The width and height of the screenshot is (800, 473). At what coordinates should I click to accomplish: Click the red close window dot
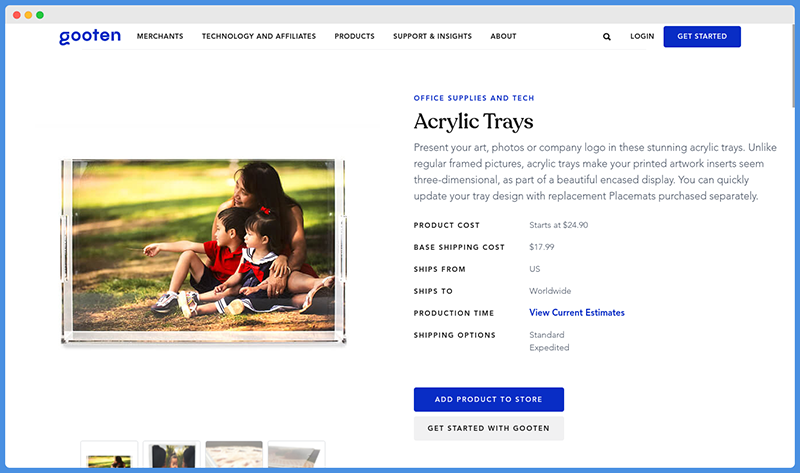click(x=17, y=15)
